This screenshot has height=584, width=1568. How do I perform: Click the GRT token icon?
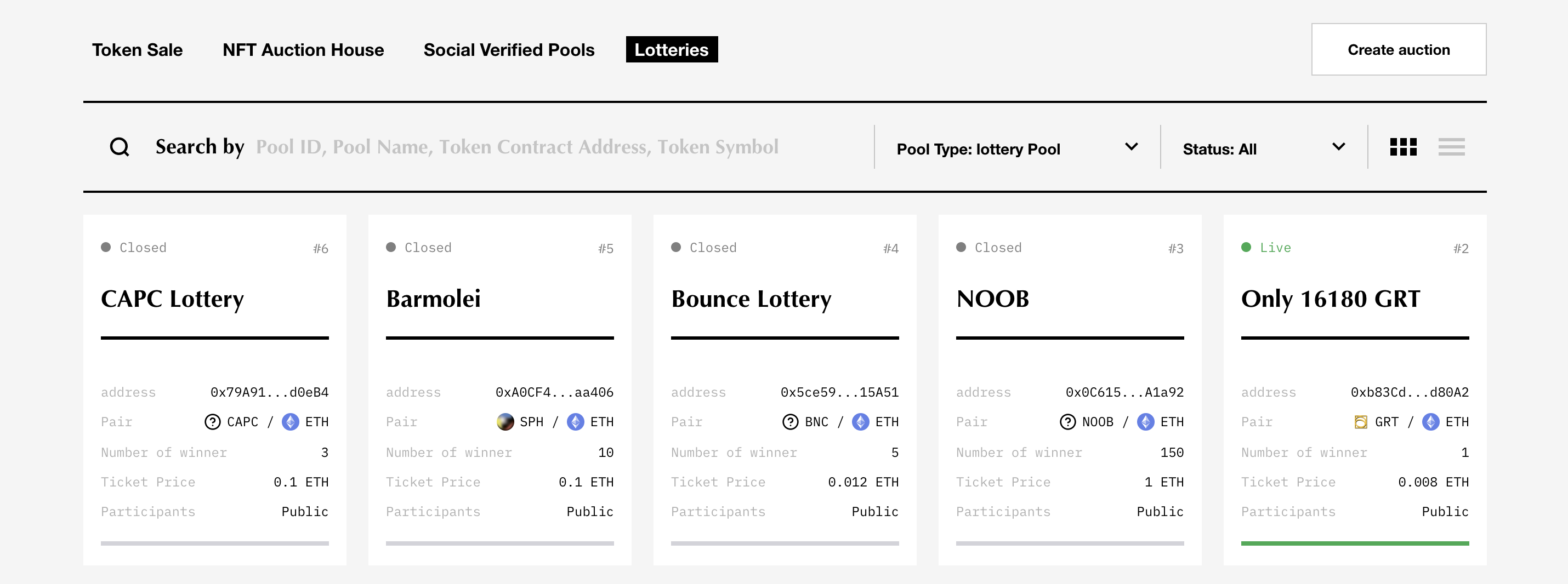coord(1360,422)
